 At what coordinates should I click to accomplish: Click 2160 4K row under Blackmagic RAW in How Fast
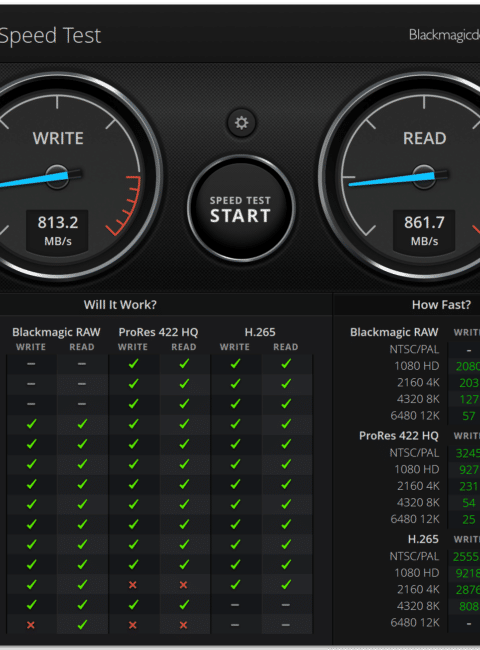coord(418,383)
